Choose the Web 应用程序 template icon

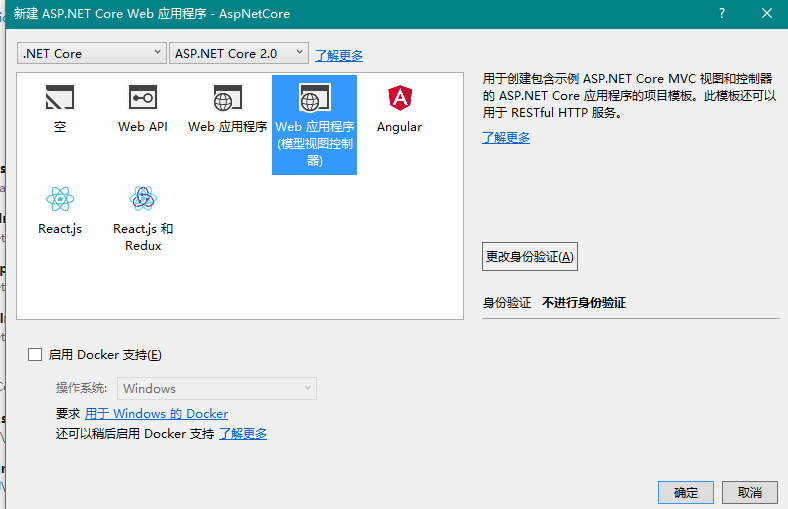coord(227,97)
